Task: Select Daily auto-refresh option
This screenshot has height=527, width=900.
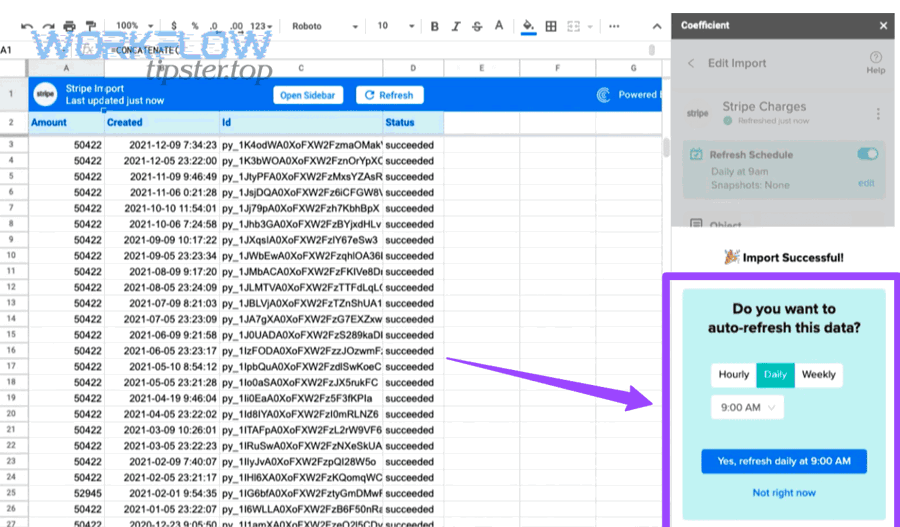Action: click(775, 375)
